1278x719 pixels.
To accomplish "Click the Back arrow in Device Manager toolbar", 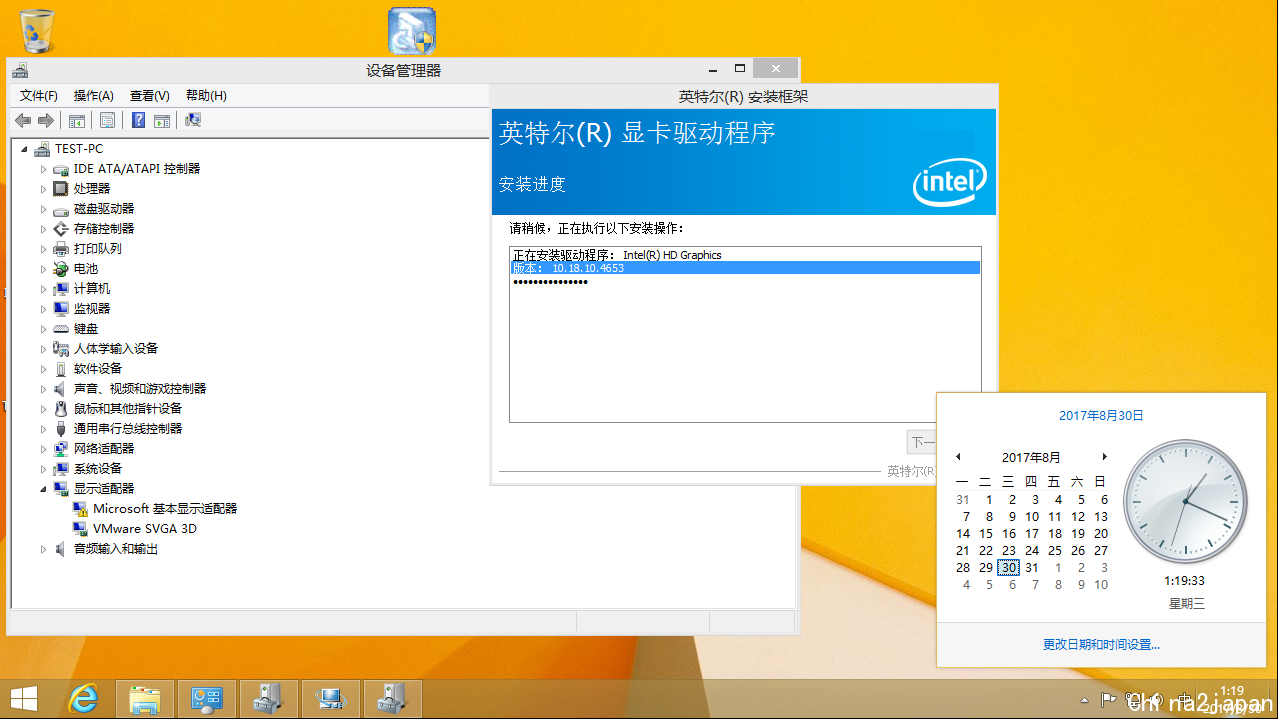I will (x=22, y=121).
